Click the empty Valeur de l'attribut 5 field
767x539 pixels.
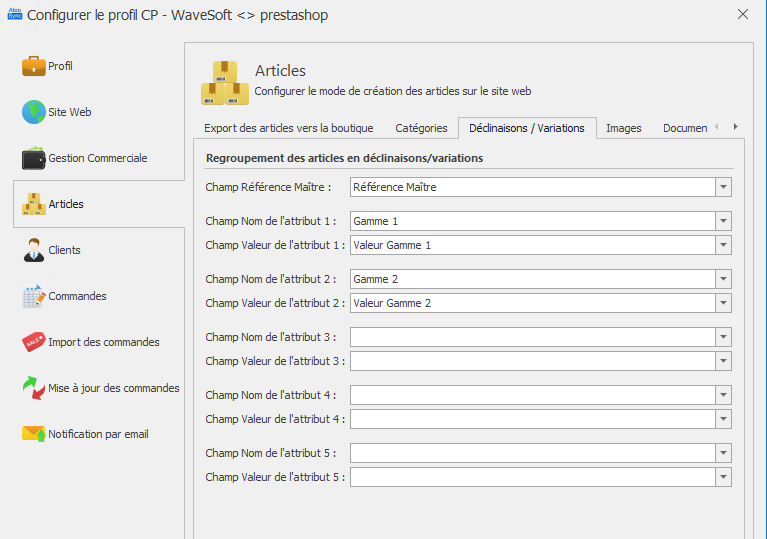click(x=533, y=477)
